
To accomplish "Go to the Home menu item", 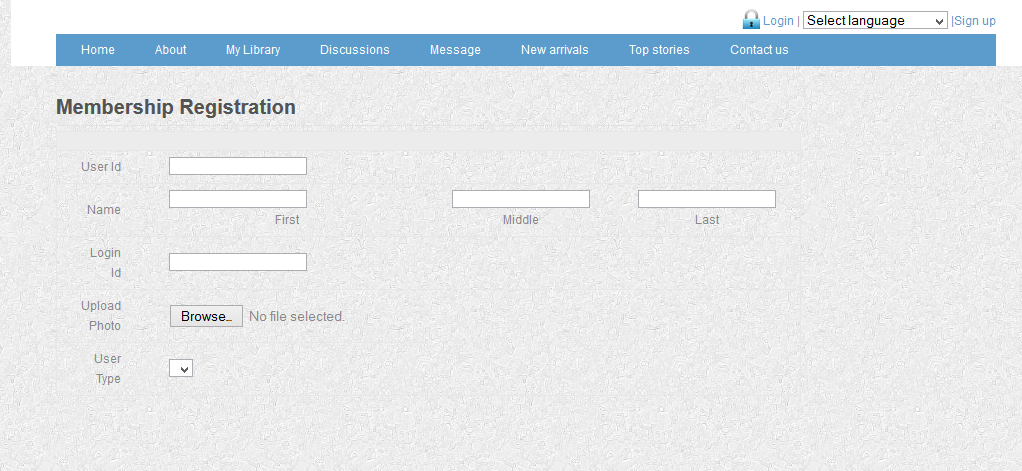I will (x=98, y=50).
